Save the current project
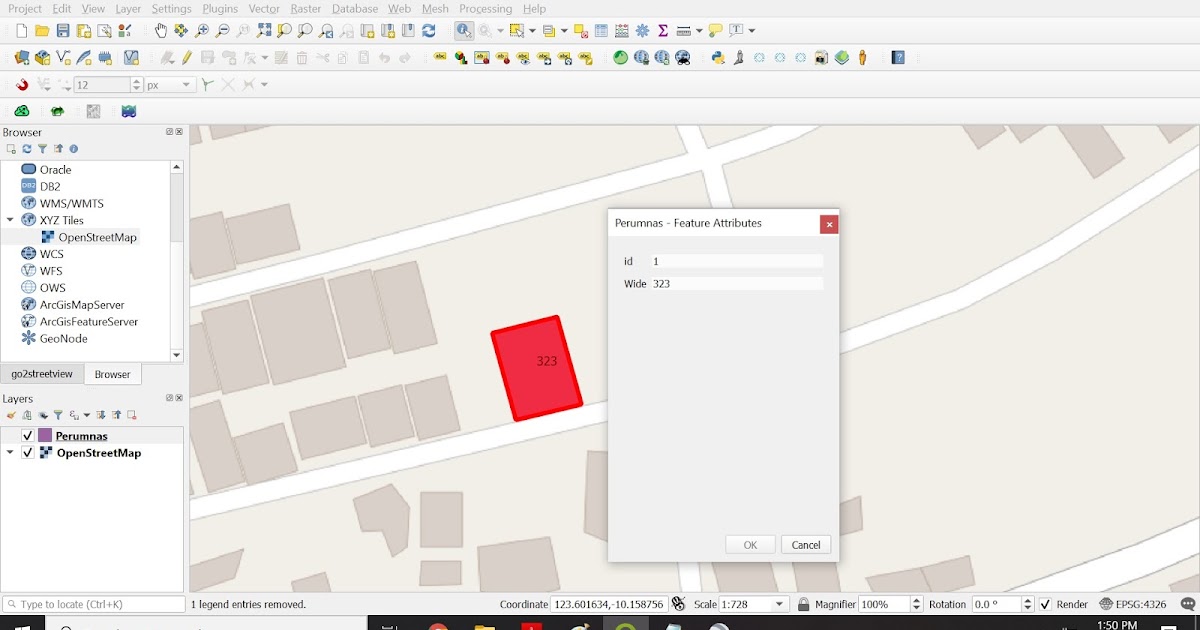1200x630 pixels. (61, 30)
